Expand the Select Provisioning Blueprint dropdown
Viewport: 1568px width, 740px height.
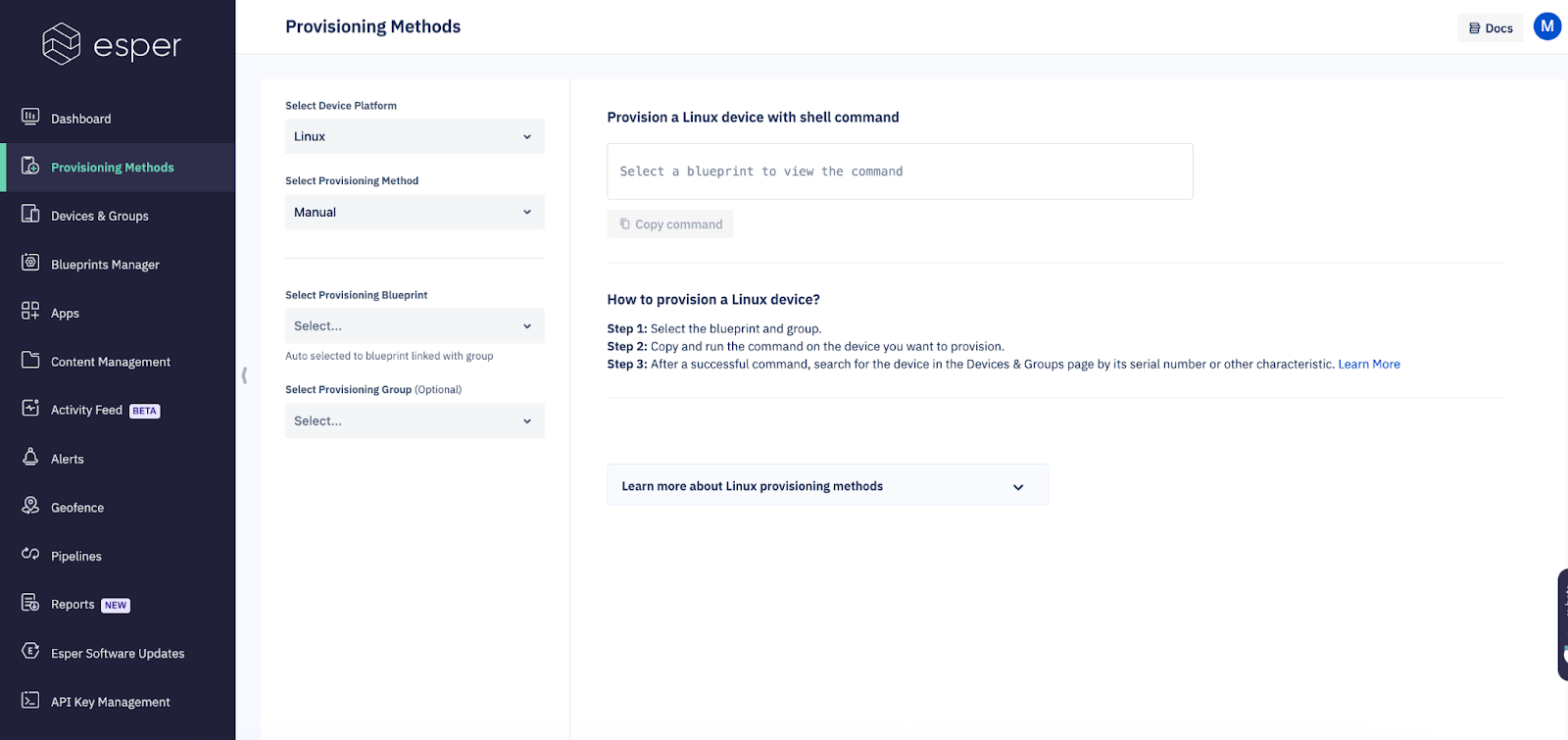[415, 326]
